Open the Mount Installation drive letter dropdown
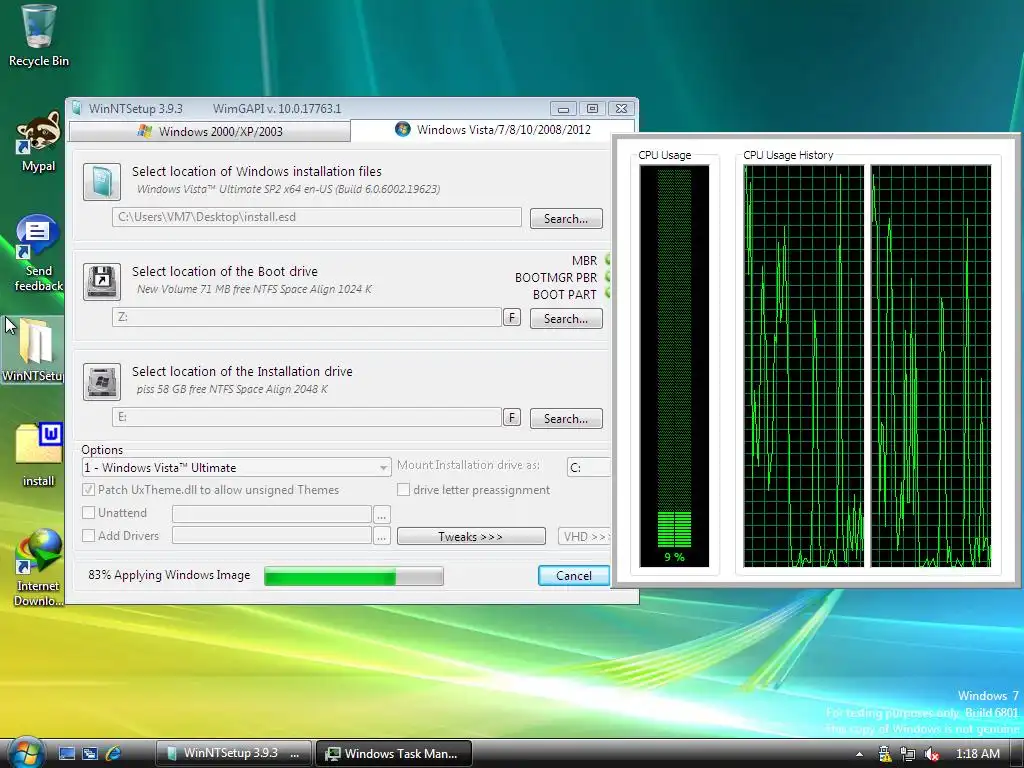 click(x=588, y=468)
